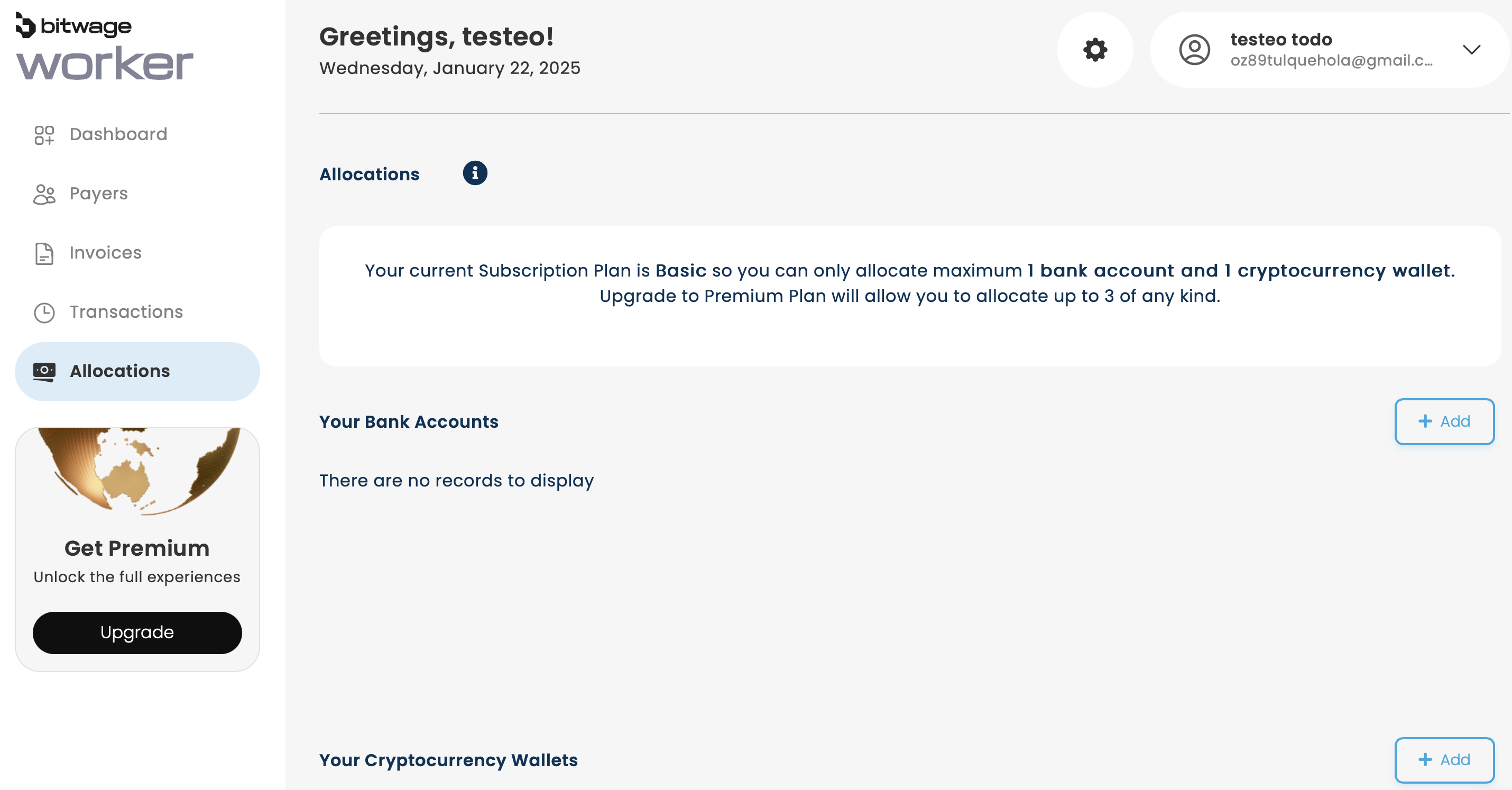View the Transactions page
The image size is (1512, 790).
point(126,312)
